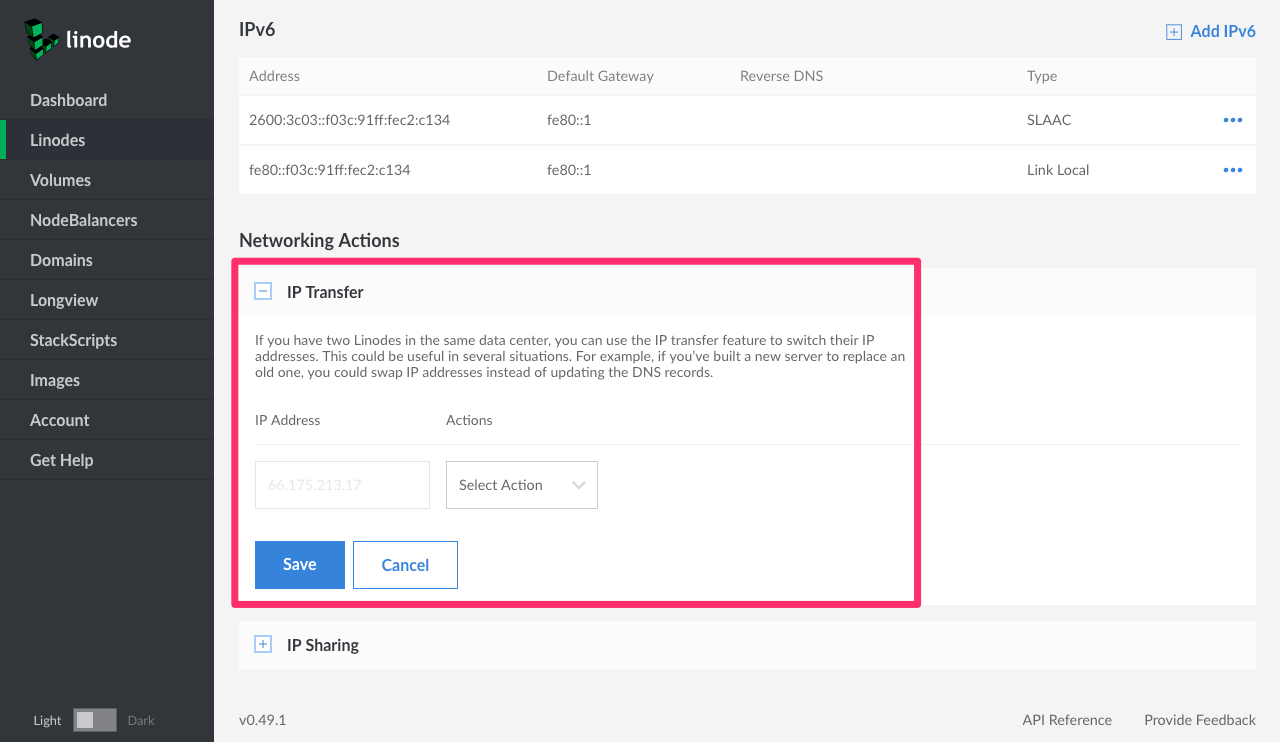Open the Select Action dropdown

click(521, 485)
